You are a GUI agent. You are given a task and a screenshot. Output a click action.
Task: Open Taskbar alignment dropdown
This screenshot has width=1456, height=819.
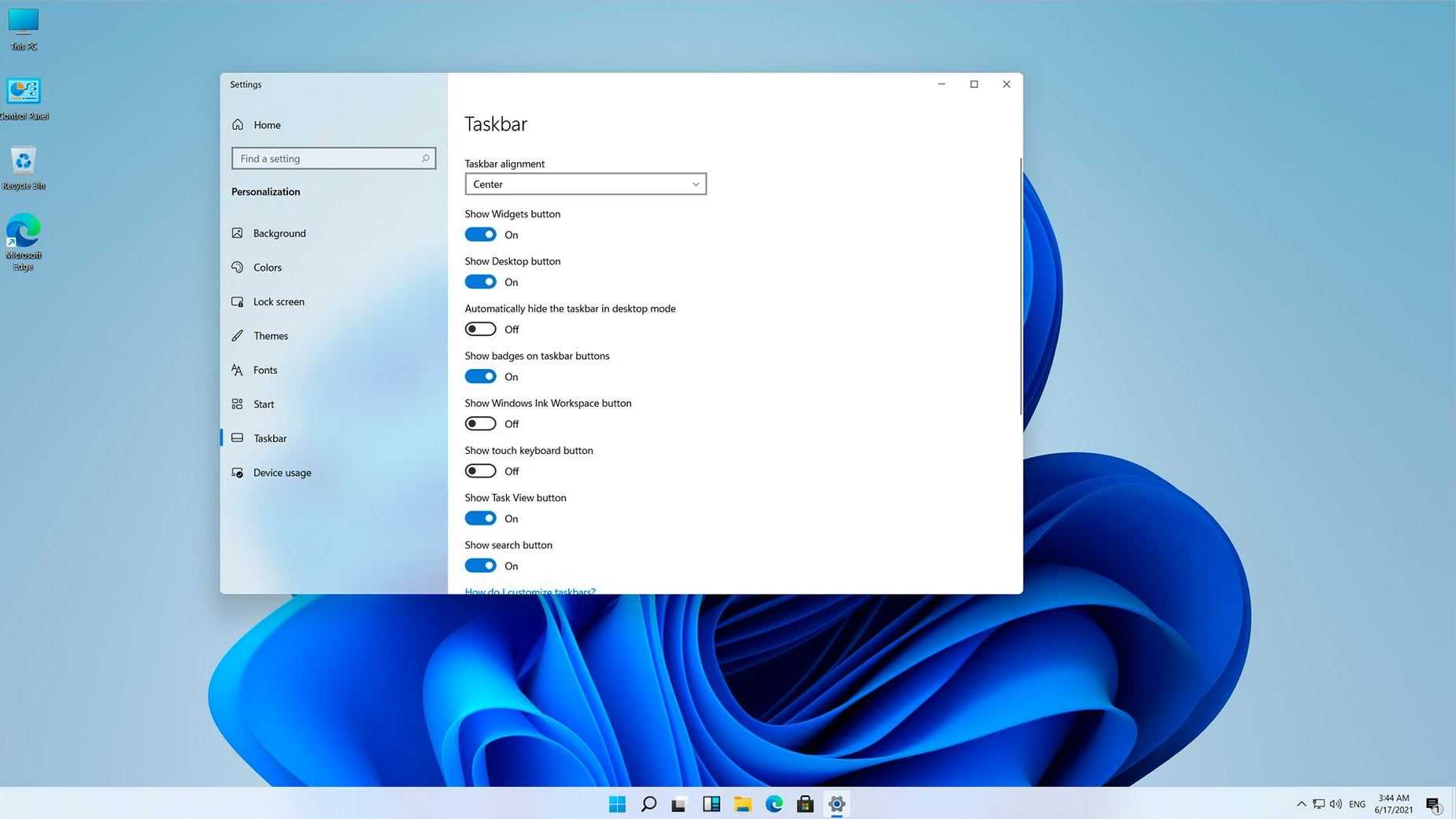(586, 184)
